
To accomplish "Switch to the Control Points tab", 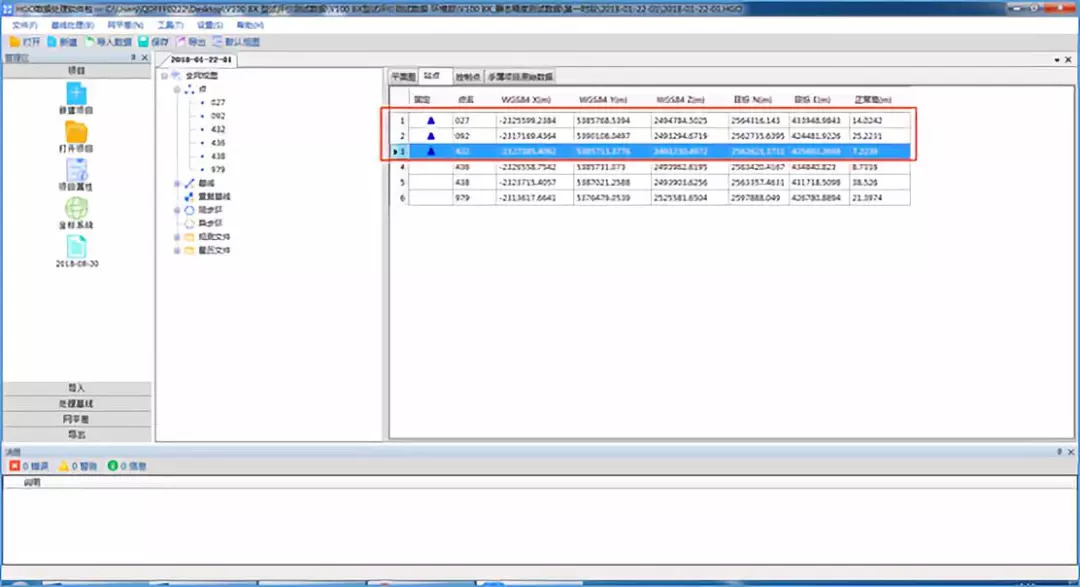I will tap(467, 76).
